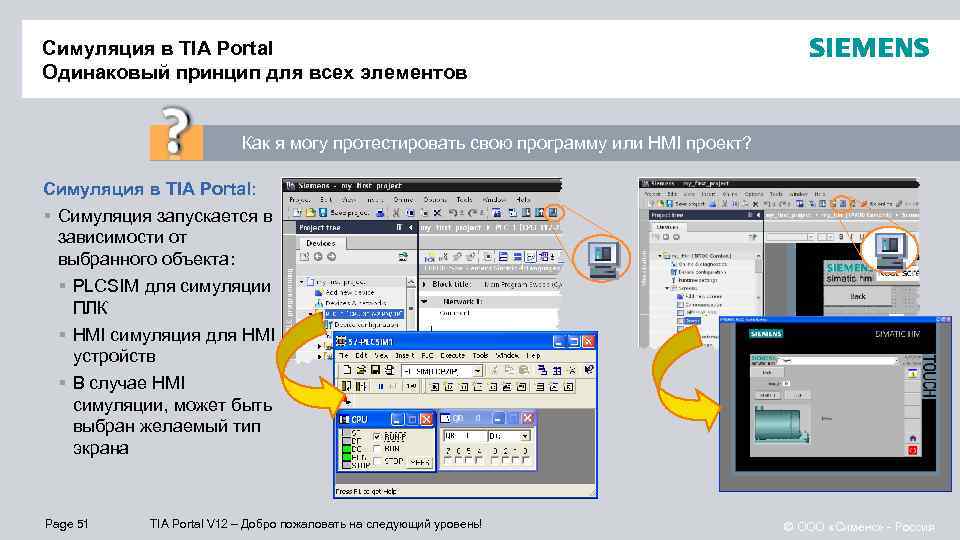Open data format dropdown in IB window
Viewport: 960px width, 540px height.
tap(525, 436)
